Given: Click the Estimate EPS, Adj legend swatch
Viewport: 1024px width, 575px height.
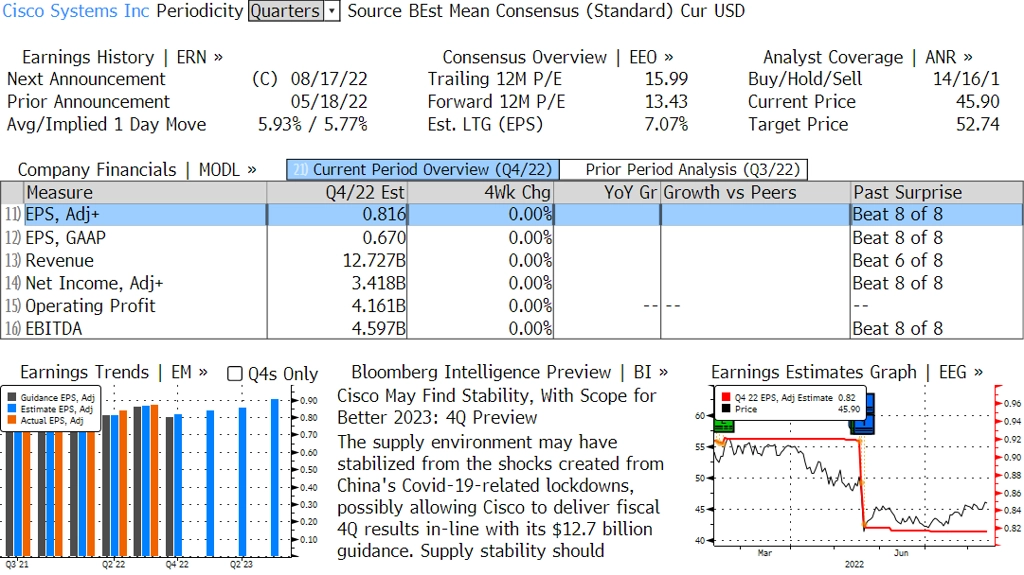Looking at the screenshot, I should pos(12,409).
